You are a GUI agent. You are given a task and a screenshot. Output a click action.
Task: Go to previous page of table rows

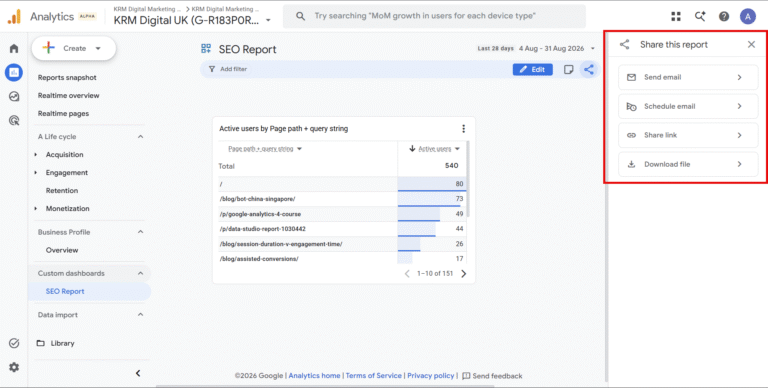pos(407,273)
